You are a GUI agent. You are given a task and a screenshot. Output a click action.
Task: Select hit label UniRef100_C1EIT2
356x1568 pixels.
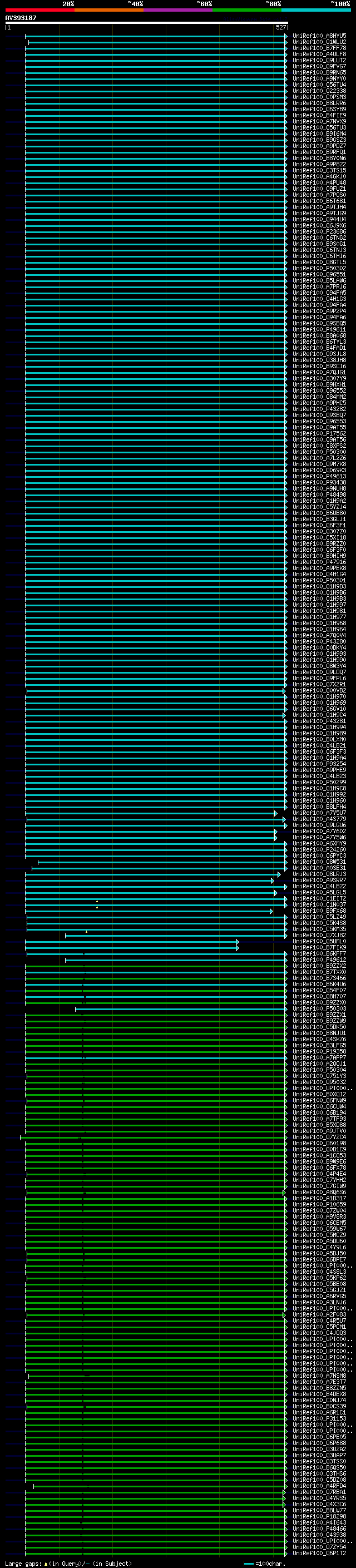coord(319,898)
